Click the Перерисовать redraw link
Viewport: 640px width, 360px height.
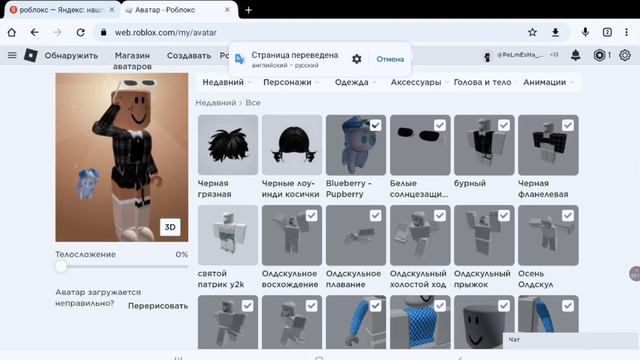(158, 306)
